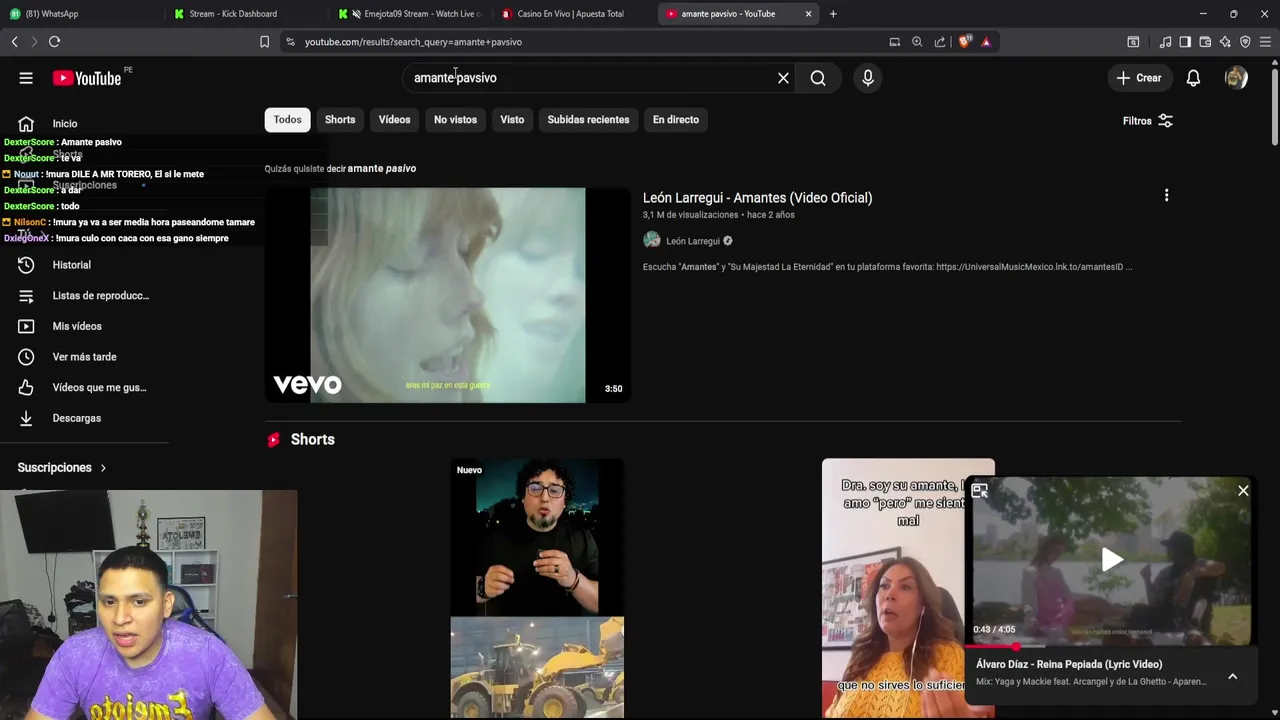Open the León Larregui channel name
Image resolution: width=1280 pixels, height=720 pixels.
click(x=693, y=241)
